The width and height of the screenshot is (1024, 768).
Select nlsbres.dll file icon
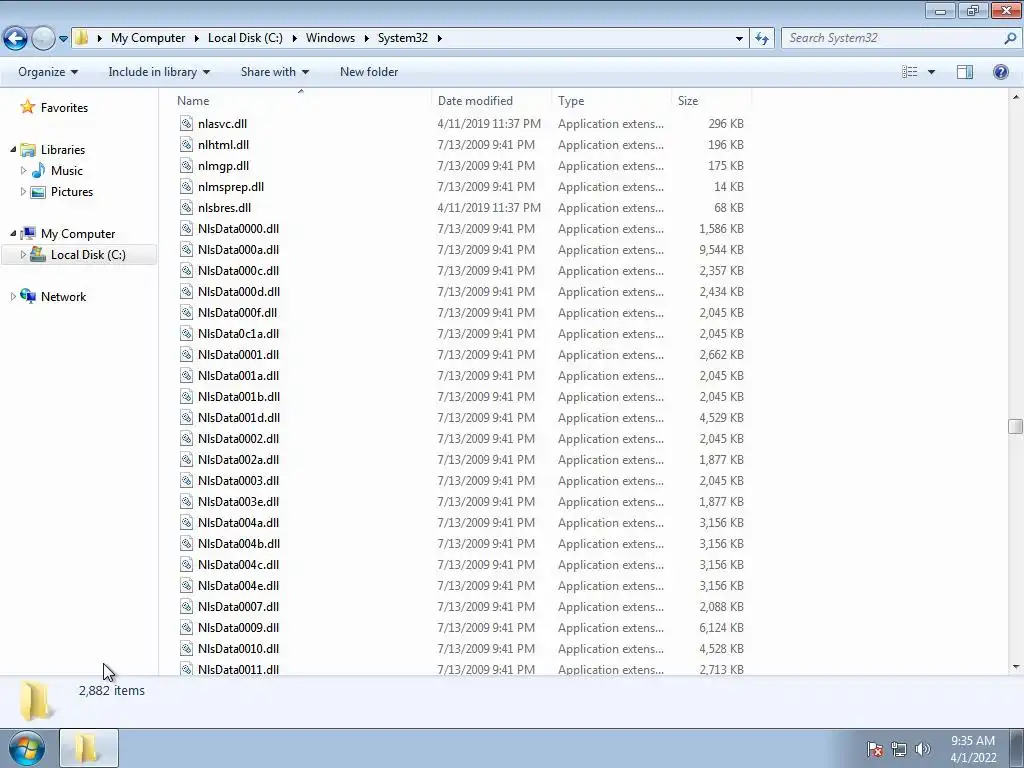[x=186, y=208]
